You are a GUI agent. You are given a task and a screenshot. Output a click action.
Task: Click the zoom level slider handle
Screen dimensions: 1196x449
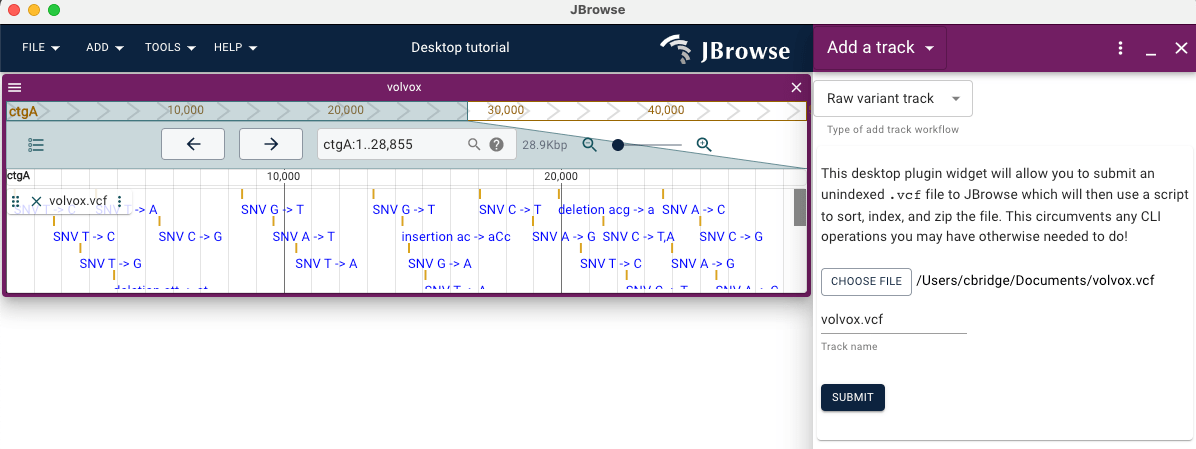[618, 144]
